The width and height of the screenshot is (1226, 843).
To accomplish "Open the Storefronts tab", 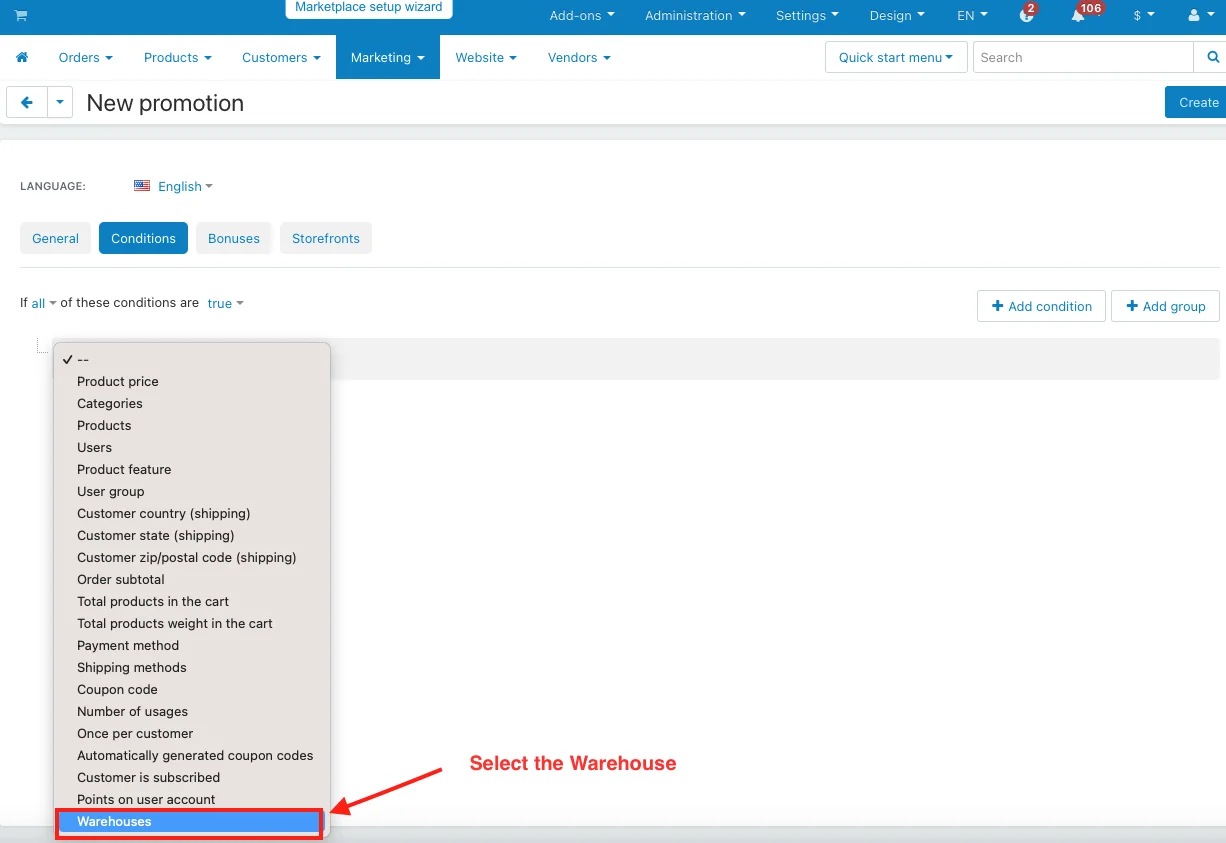I will coord(326,239).
